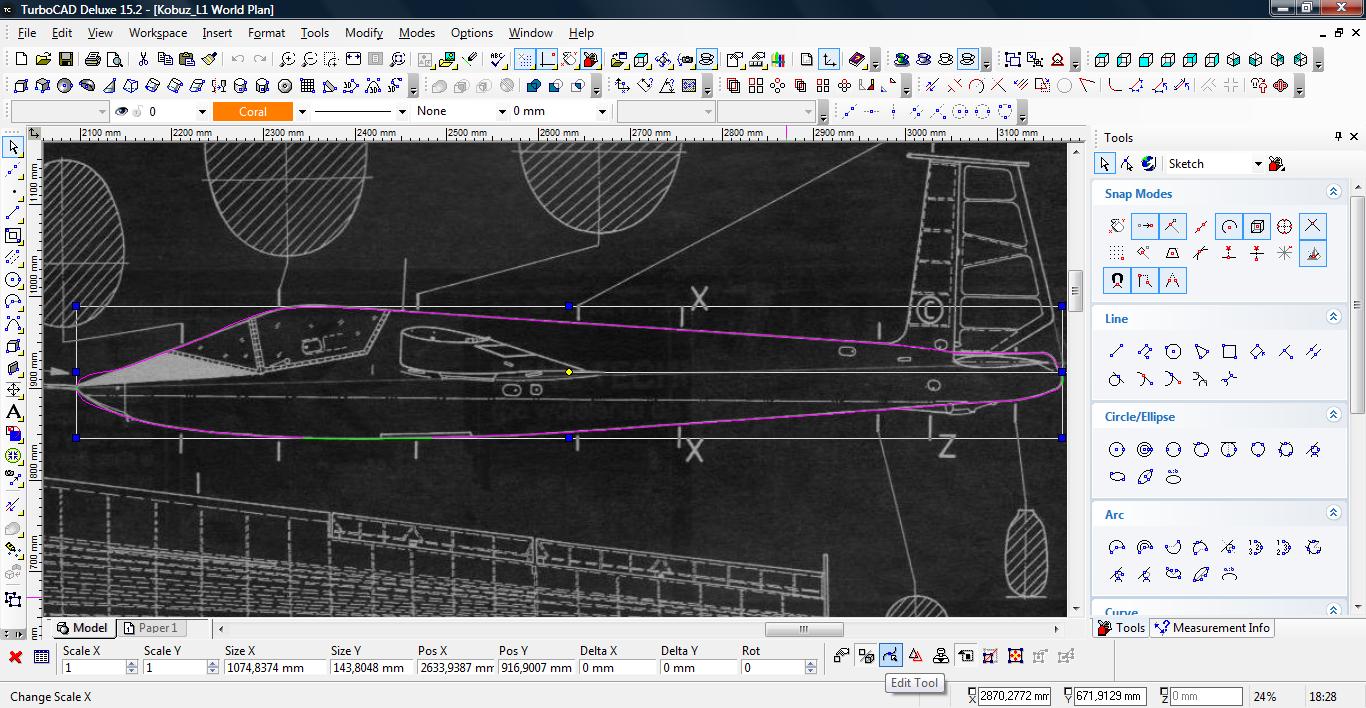
Task: Collapse the Snap Modes section
Action: click(1333, 192)
